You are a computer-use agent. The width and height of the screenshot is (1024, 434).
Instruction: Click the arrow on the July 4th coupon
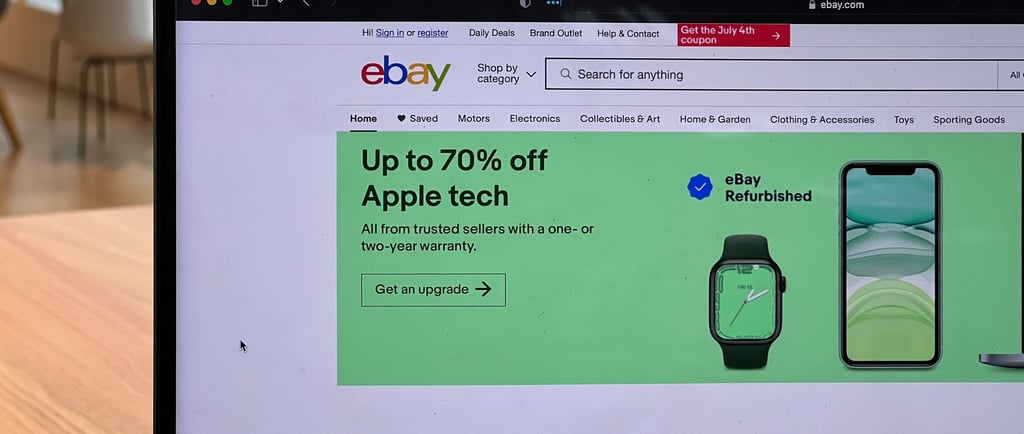(776, 36)
